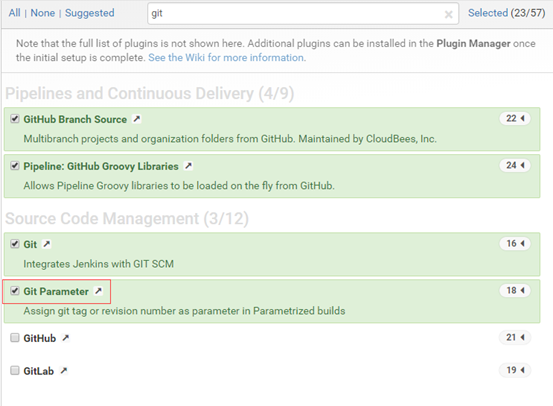The height and width of the screenshot is (406, 553).
Task: Clear the search field with the X icon
Action: pyautogui.click(x=449, y=14)
